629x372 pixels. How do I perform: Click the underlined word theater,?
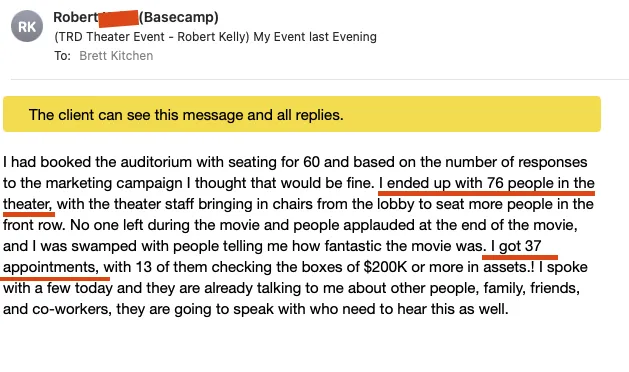tap(28, 204)
